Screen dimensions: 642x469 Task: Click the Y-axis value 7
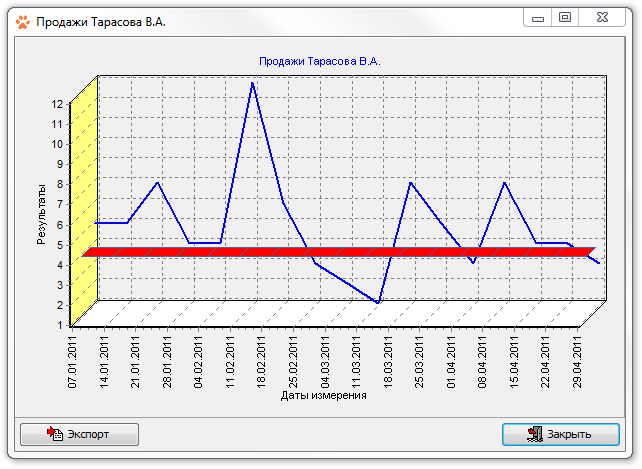61,204
